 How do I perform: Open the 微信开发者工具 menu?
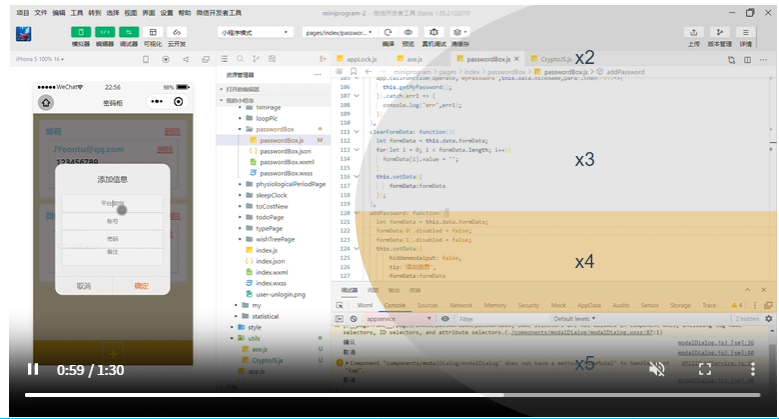coord(219,13)
